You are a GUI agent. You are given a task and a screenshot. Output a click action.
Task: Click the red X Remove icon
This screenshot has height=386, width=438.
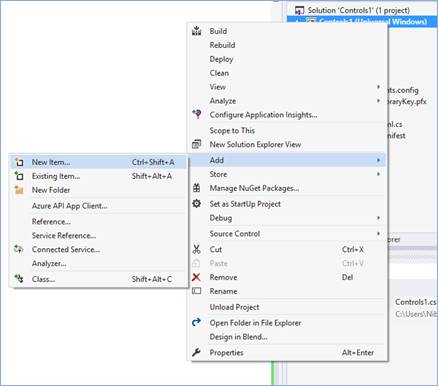tap(196, 277)
